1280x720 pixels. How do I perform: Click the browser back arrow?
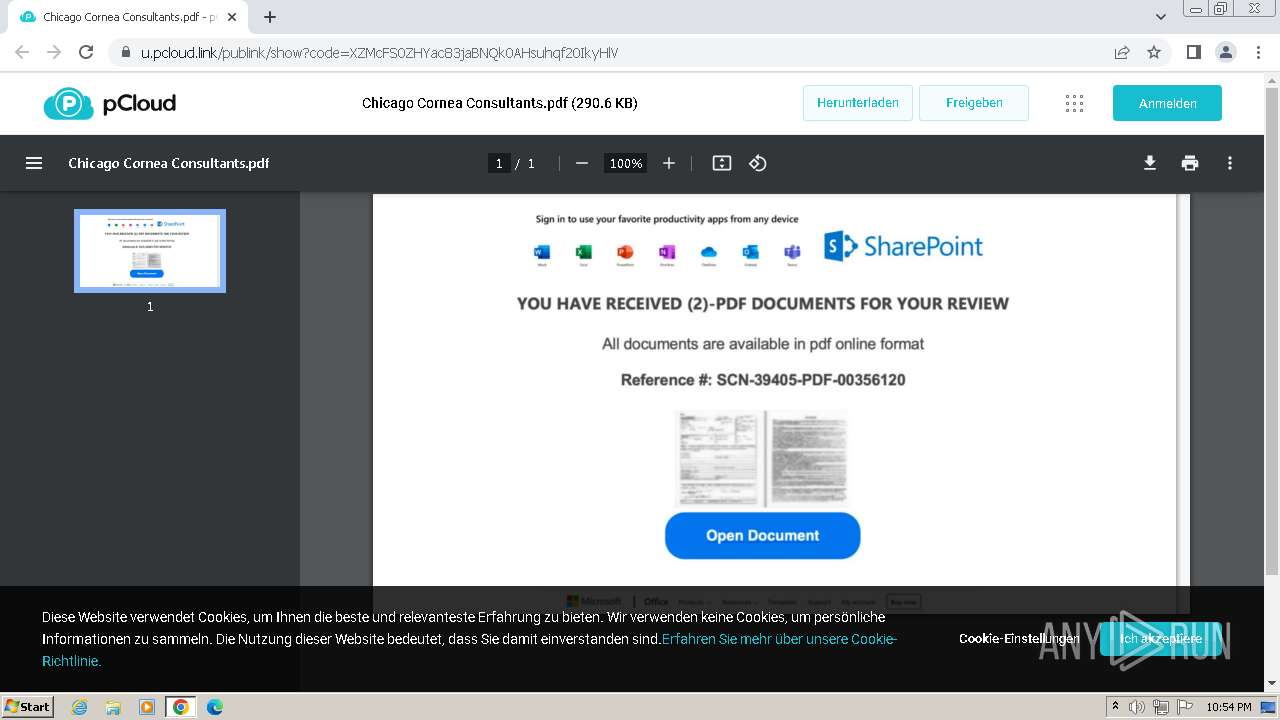click(x=22, y=52)
